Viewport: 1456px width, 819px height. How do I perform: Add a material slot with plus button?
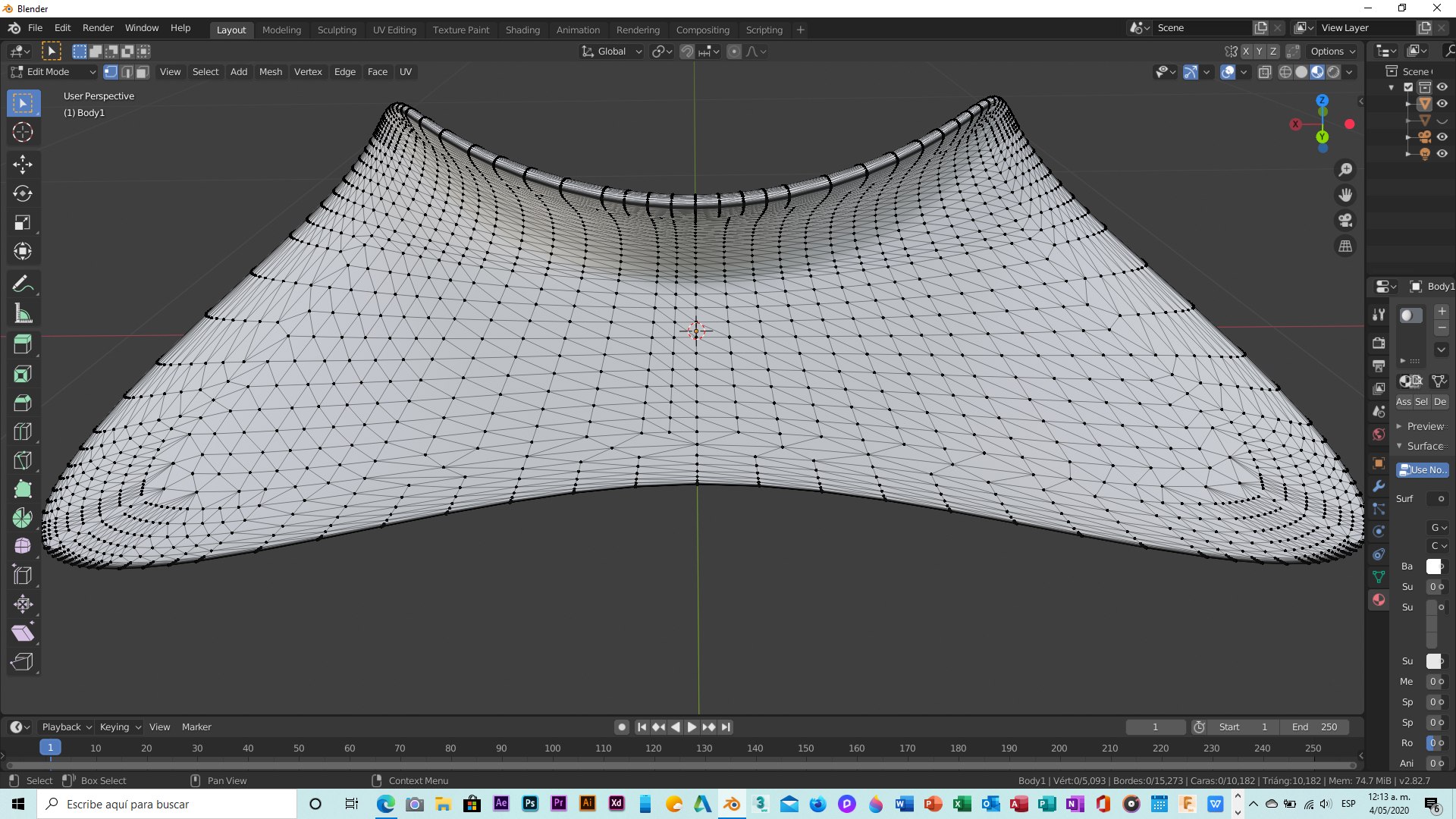coord(1442,312)
